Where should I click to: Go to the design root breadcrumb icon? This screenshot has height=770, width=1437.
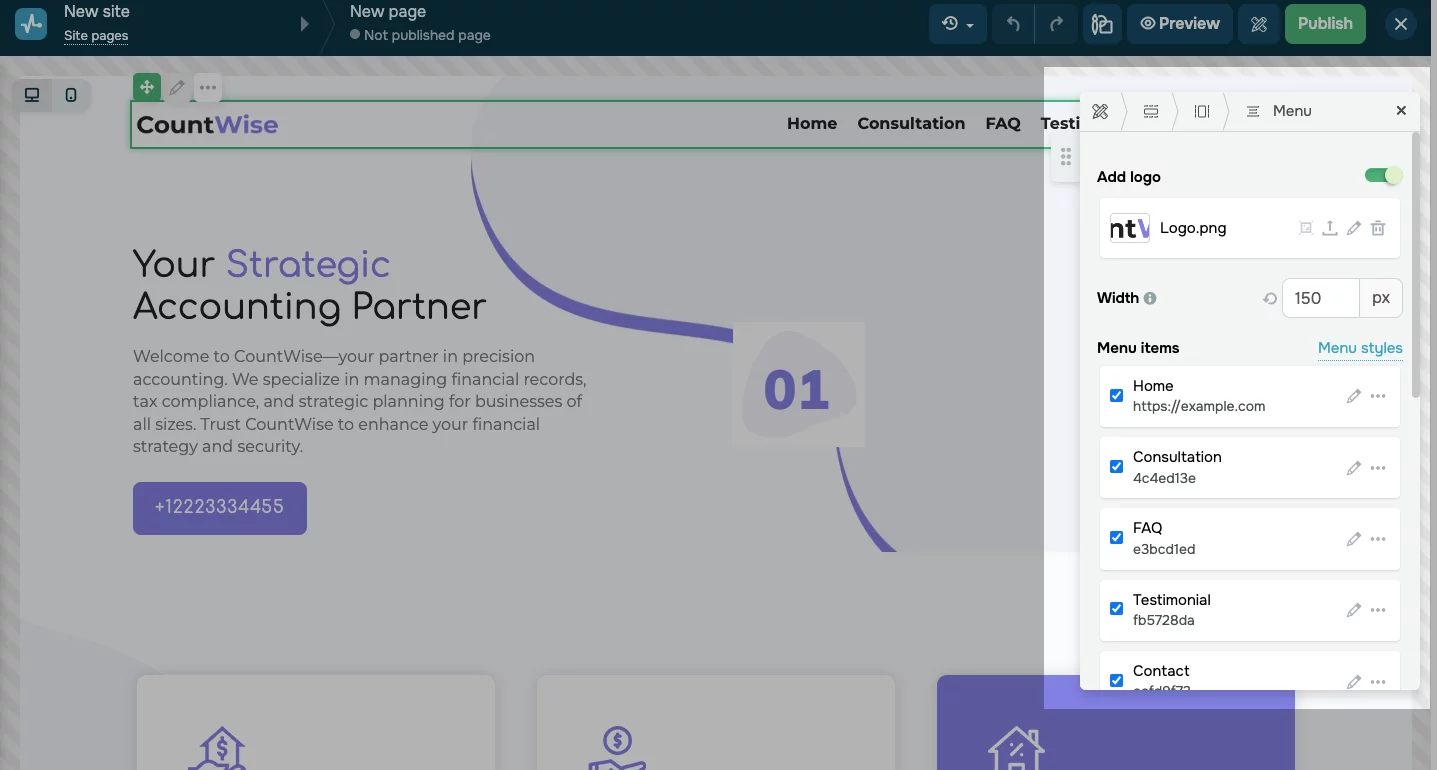pos(1100,111)
